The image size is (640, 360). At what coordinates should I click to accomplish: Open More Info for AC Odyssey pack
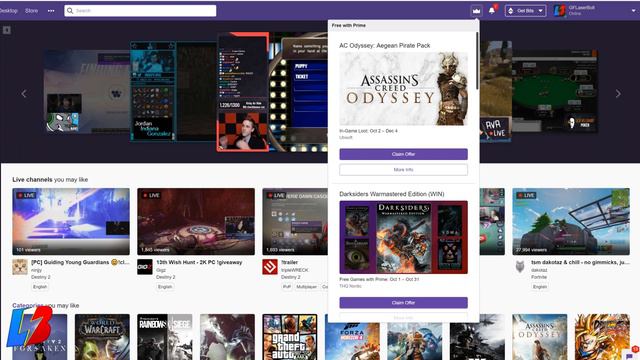coord(403,169)
